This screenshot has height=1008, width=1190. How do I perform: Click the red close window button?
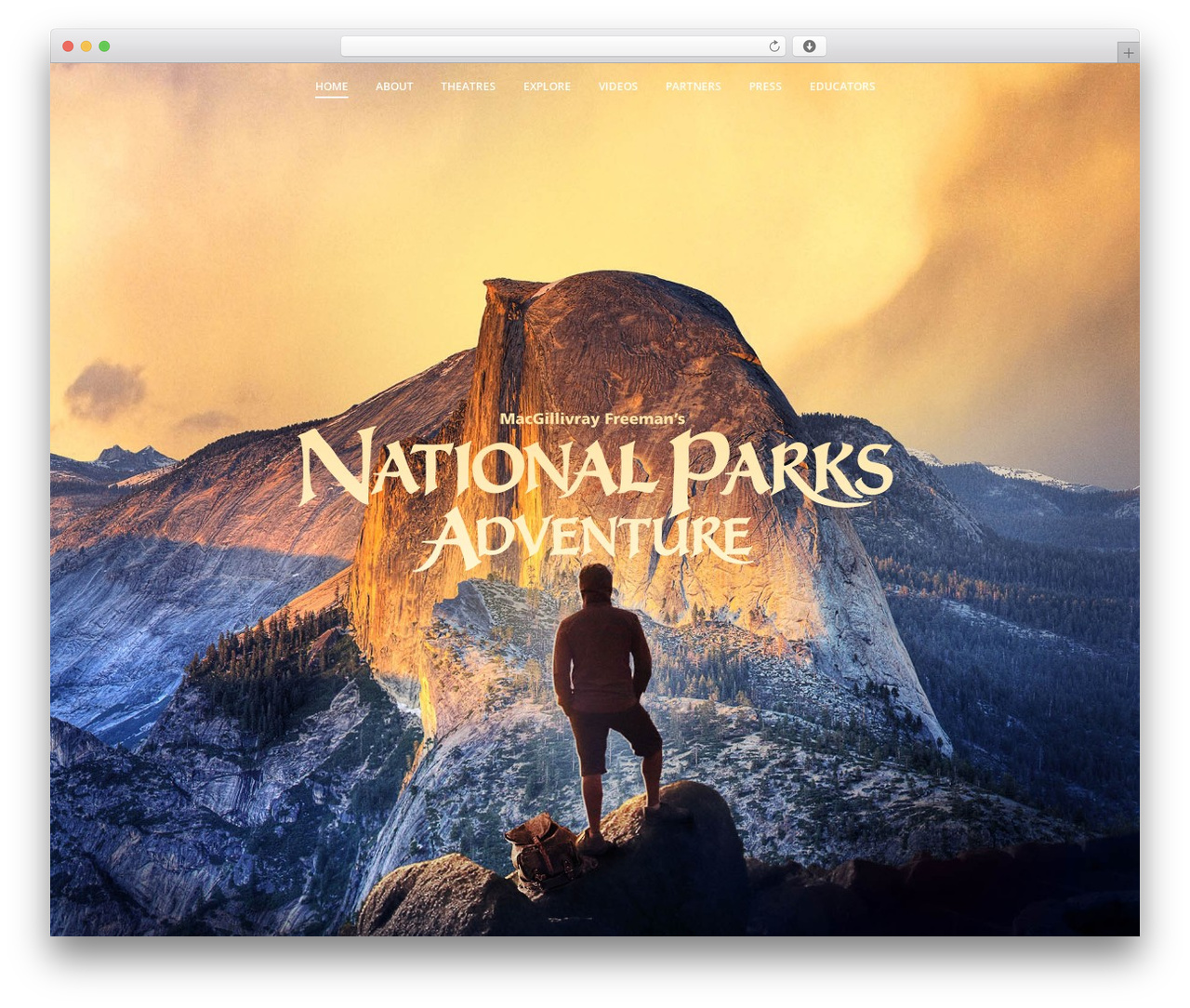click(x=68, y=46)
